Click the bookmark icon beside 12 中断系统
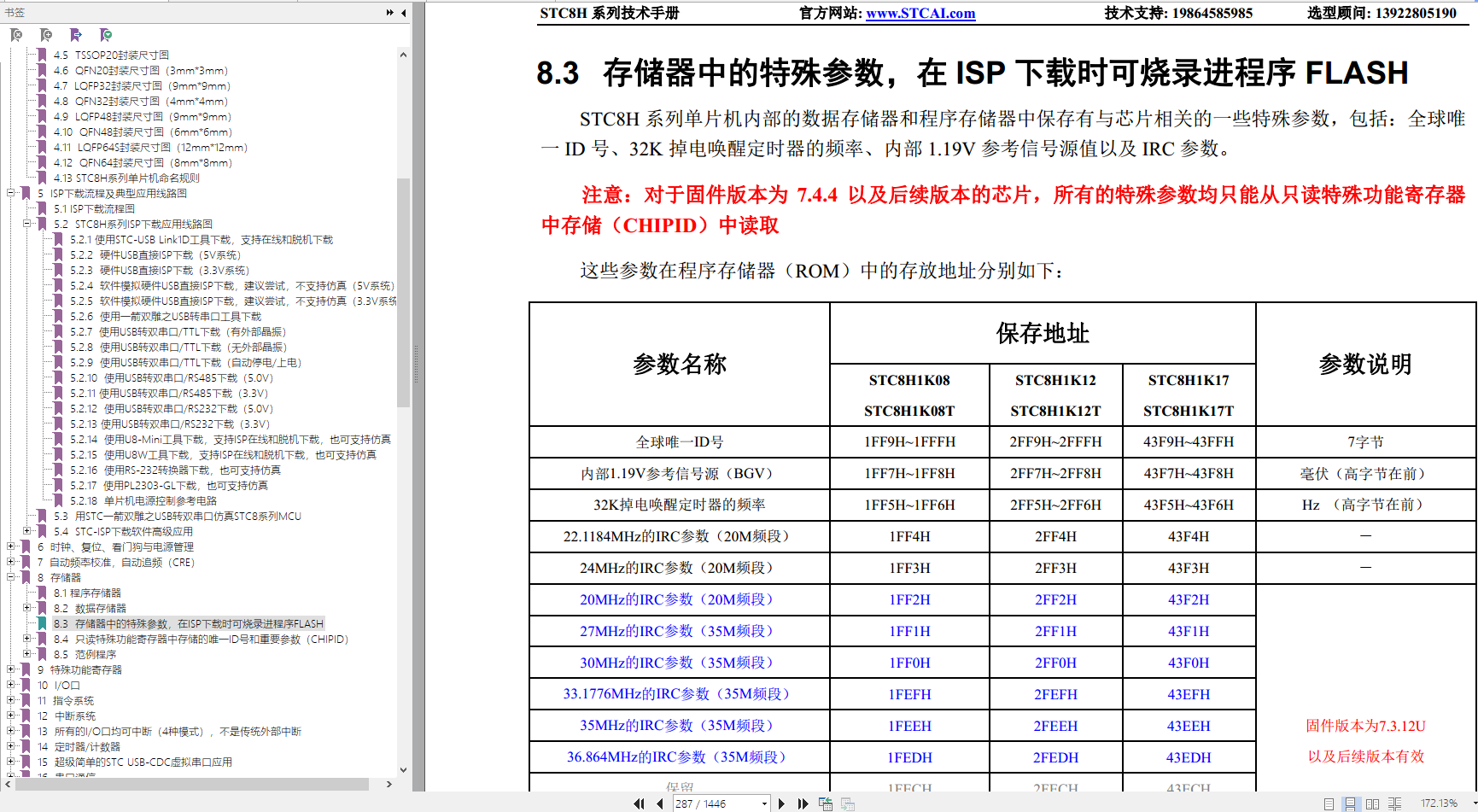The width and height of the screenshot is (1478, 812). pos(26,716)
